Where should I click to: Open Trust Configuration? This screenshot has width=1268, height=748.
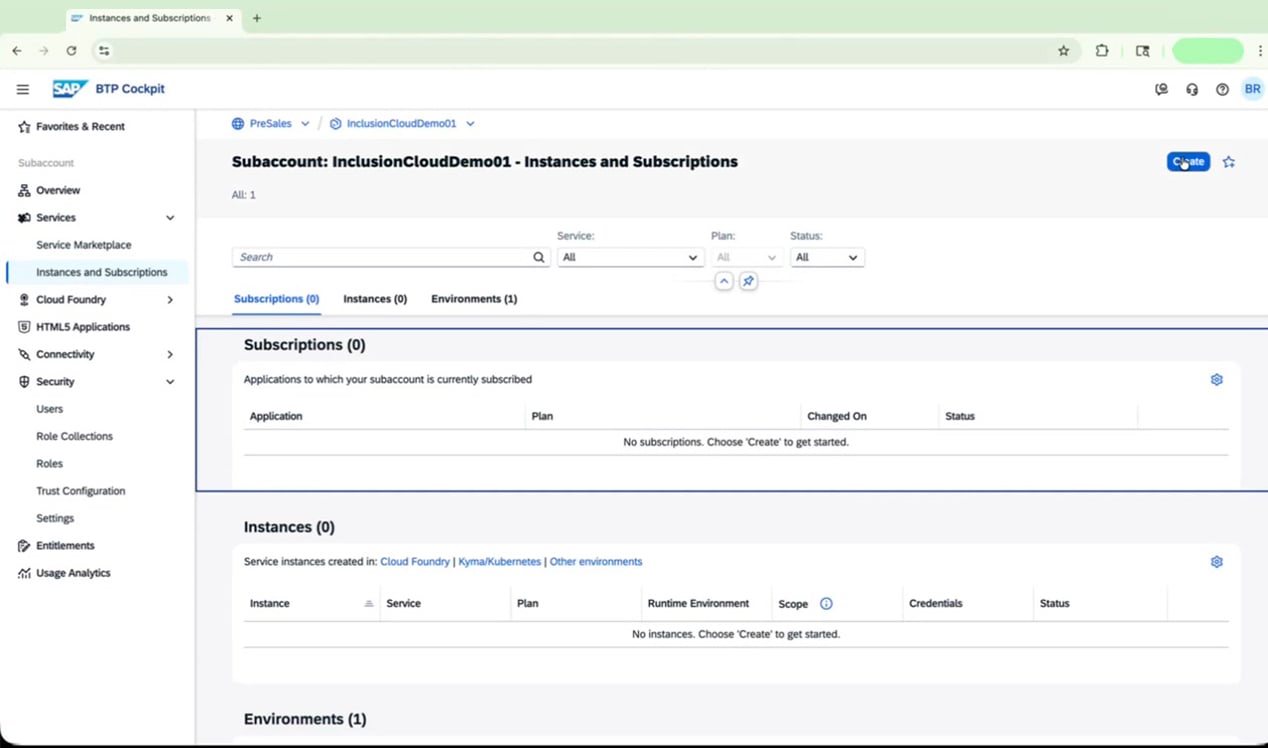coord(81,491)
